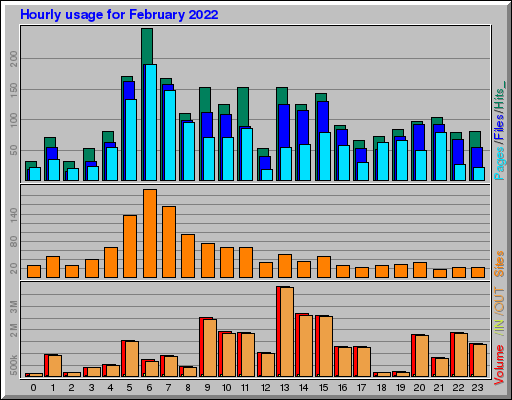Click the hour "11" x-axis label
512x400 pixels.
click(x=245, y=387)
